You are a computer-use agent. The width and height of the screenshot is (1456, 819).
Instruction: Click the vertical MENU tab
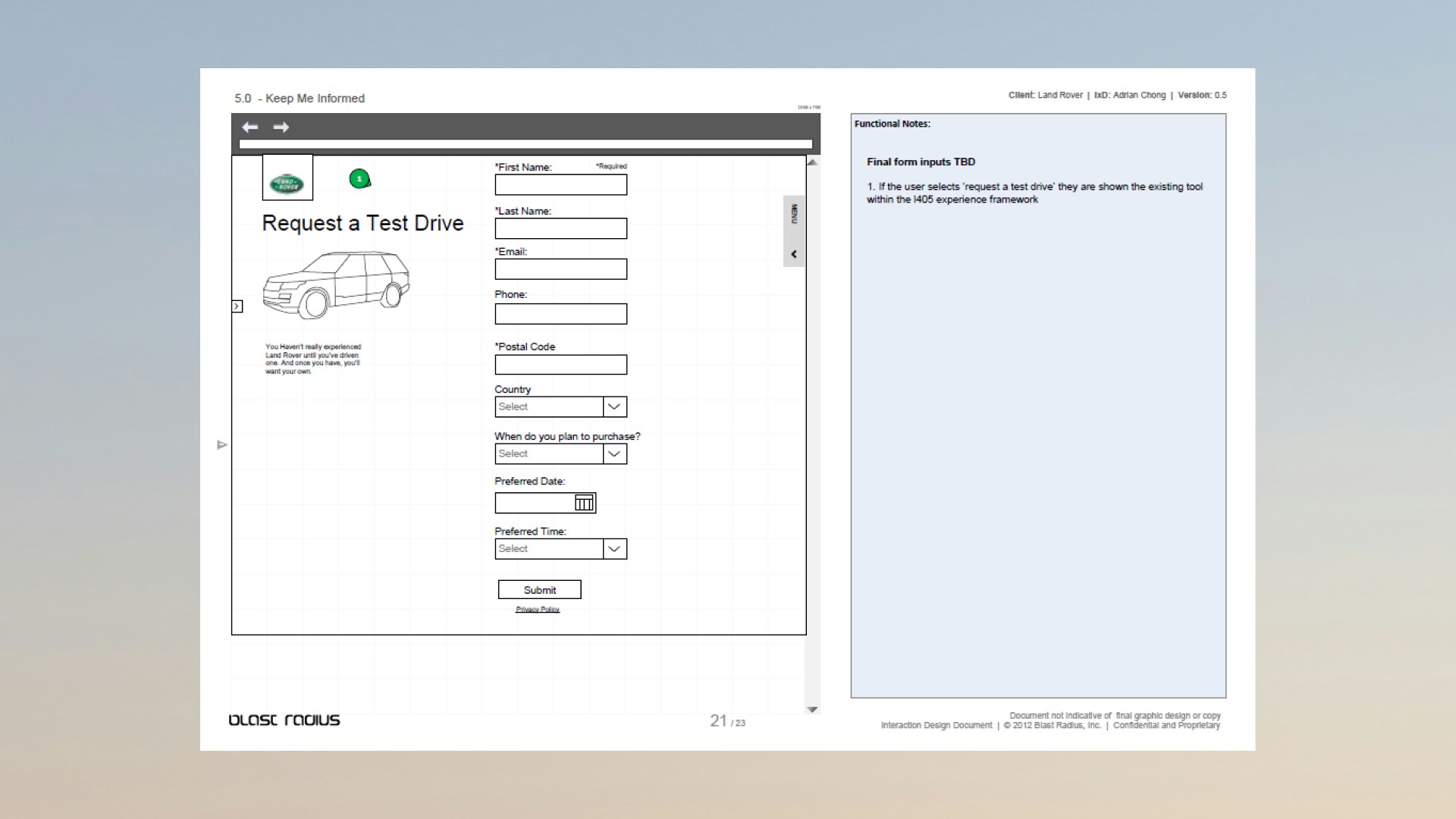(794, 215)
